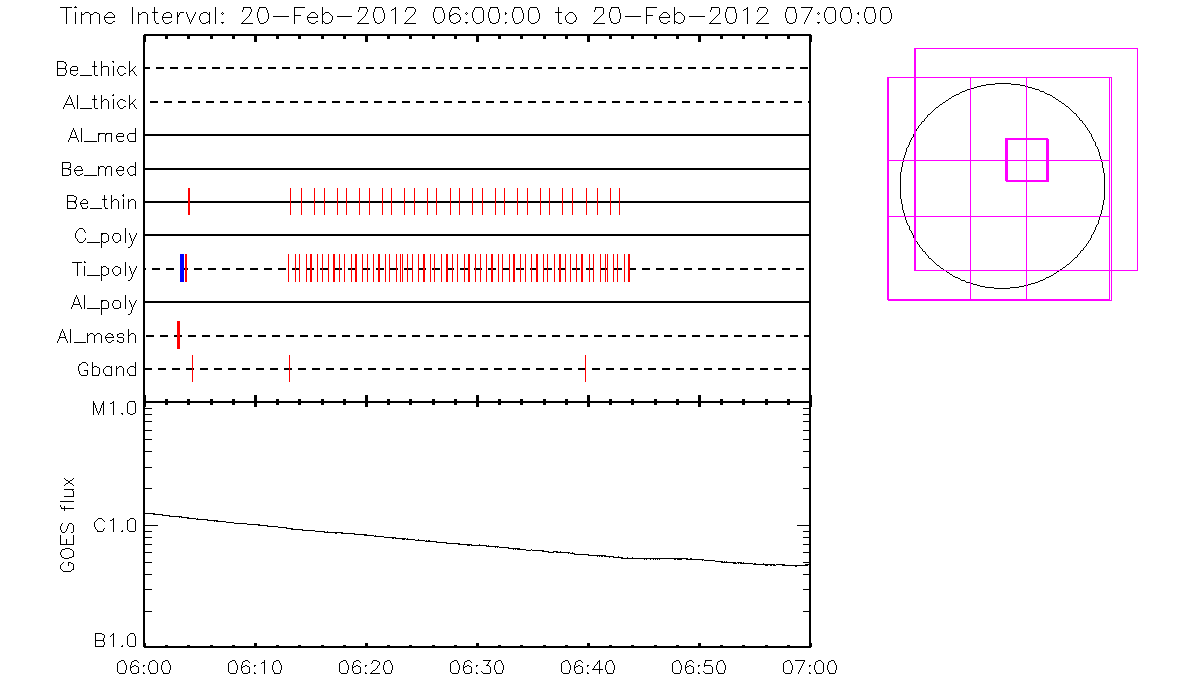Screen dimensions: 1200x700
Task: Click the Gband marker near 06:13
Action: 289,369
